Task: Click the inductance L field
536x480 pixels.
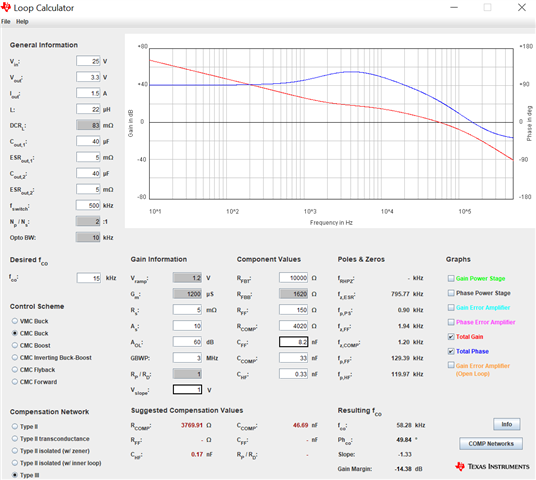Action: pos(88,109)
